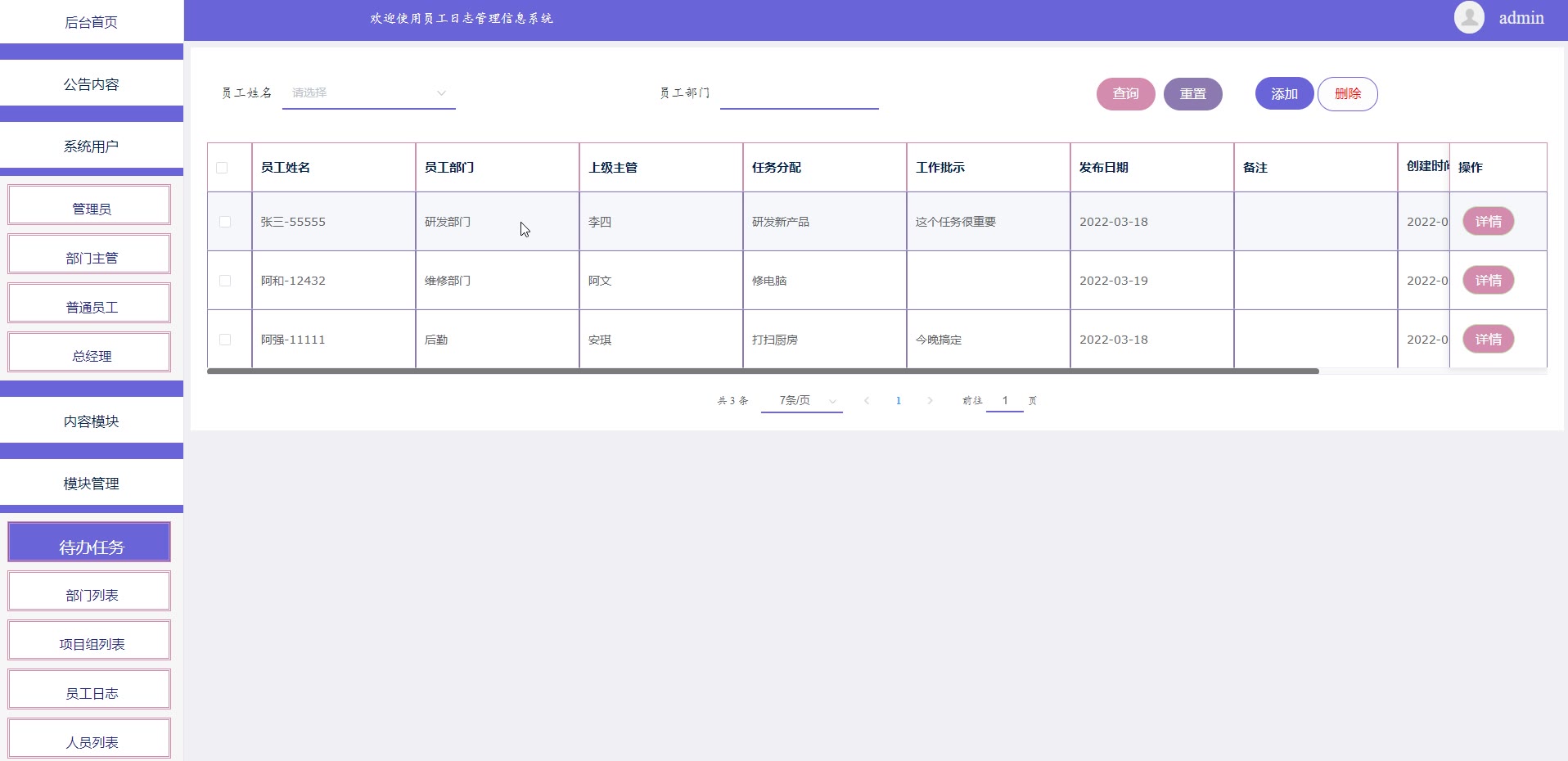Viewport: 1568px width, 761px height.
Task: Open the 员工姓名 dropdown
Action: [x=369, y=93]
